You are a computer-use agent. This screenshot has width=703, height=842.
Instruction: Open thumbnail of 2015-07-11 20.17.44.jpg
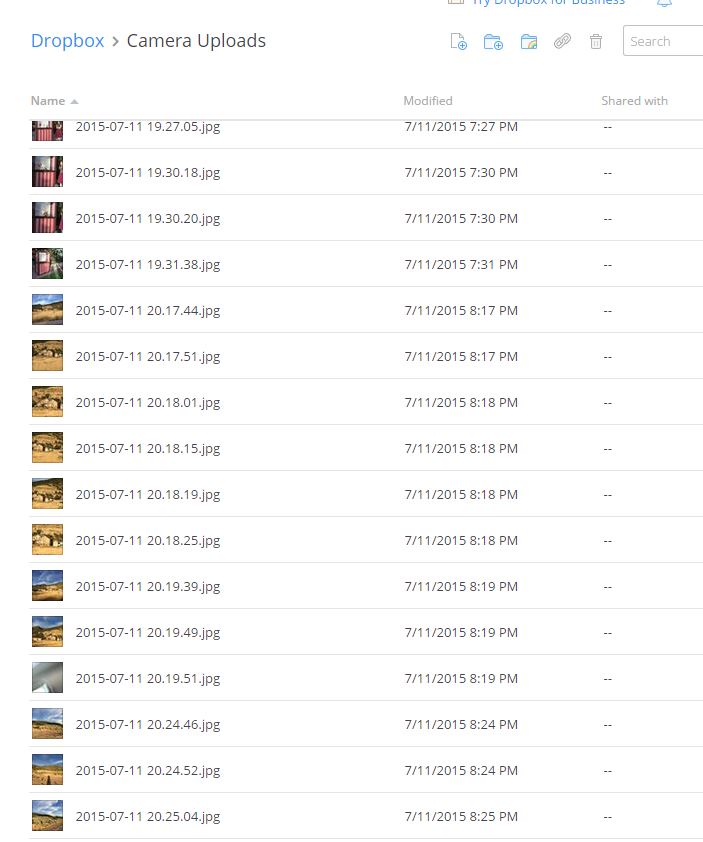point(47,309)
